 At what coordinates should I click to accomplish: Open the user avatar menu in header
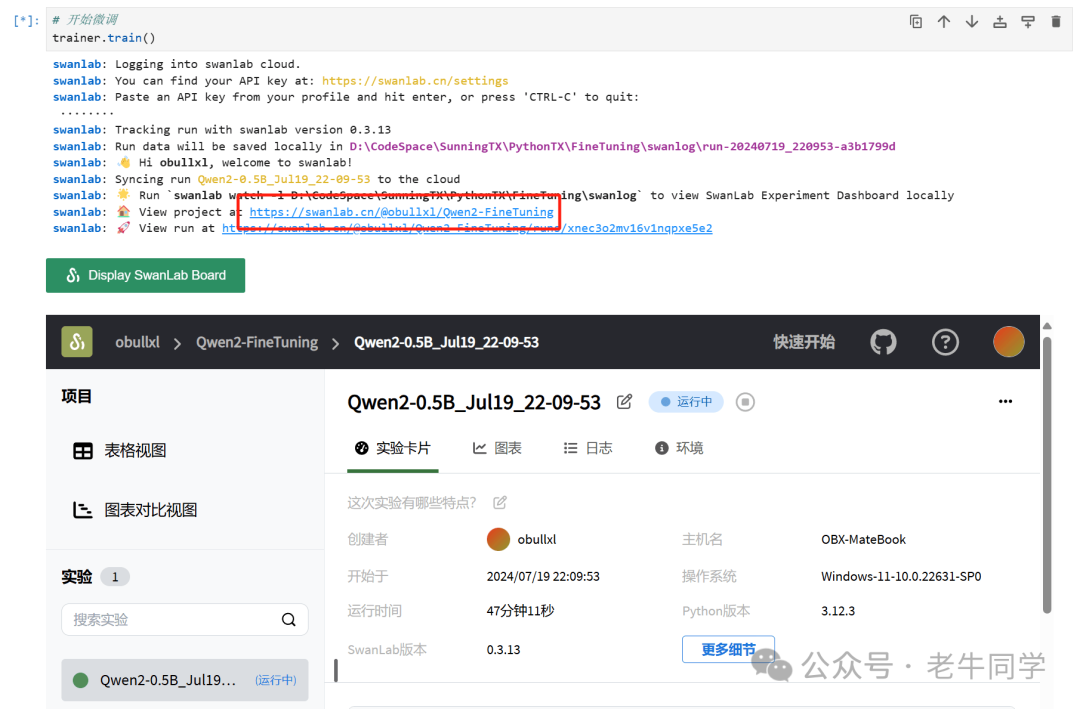click(1008, 342)
